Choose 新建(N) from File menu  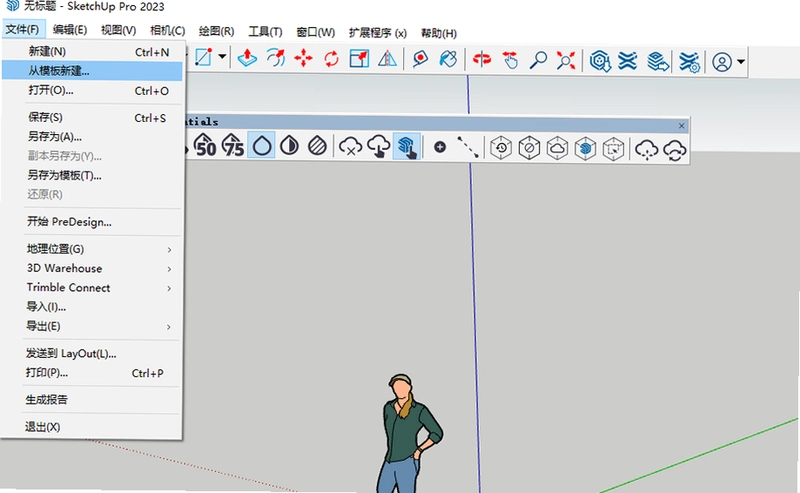92,52
